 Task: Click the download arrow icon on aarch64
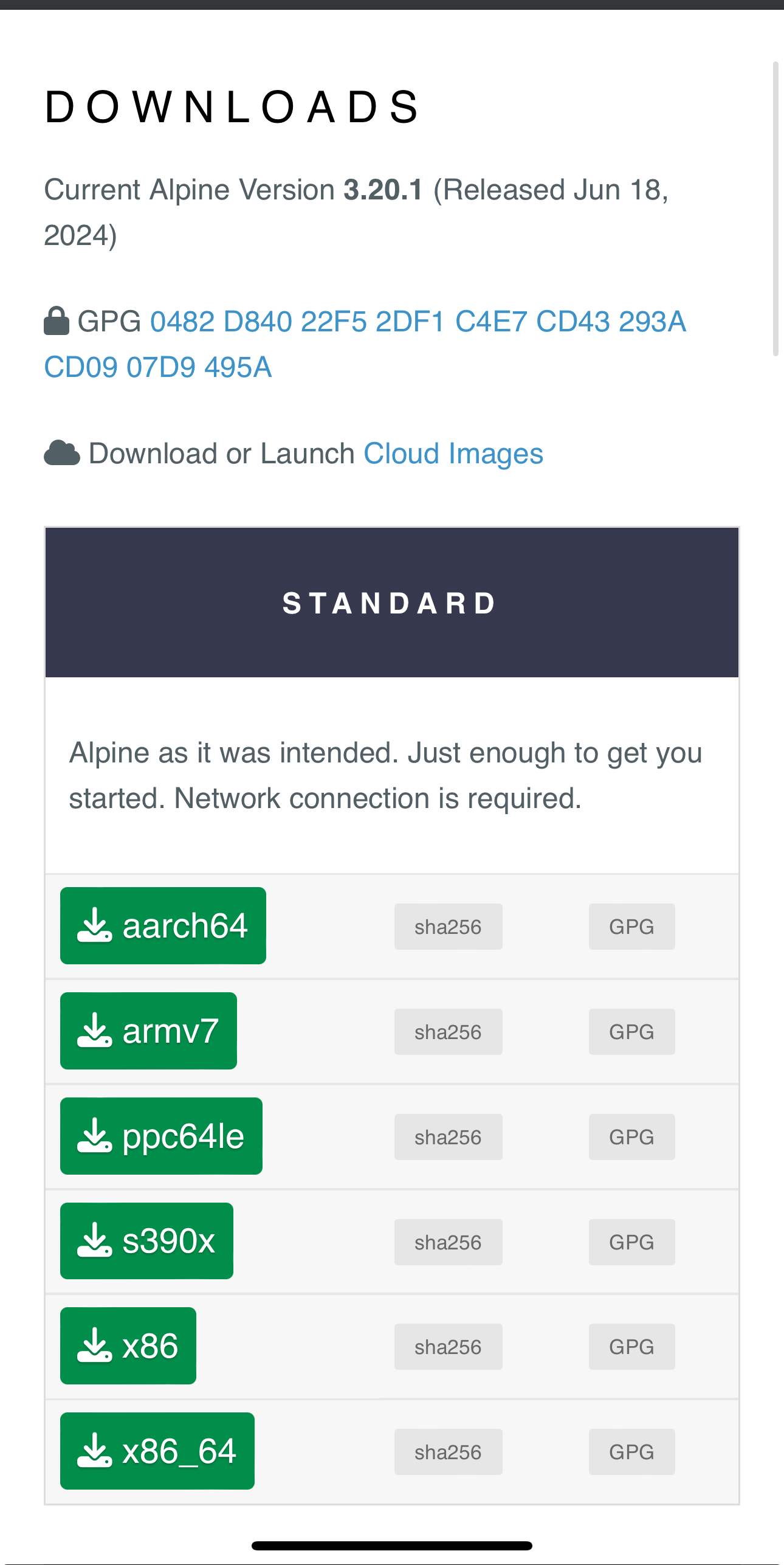point(94,925)
